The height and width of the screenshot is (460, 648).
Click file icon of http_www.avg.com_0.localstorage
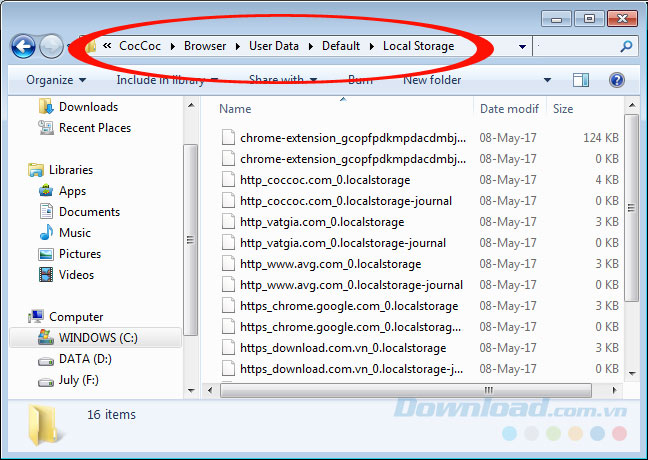(x=228, y=264)
